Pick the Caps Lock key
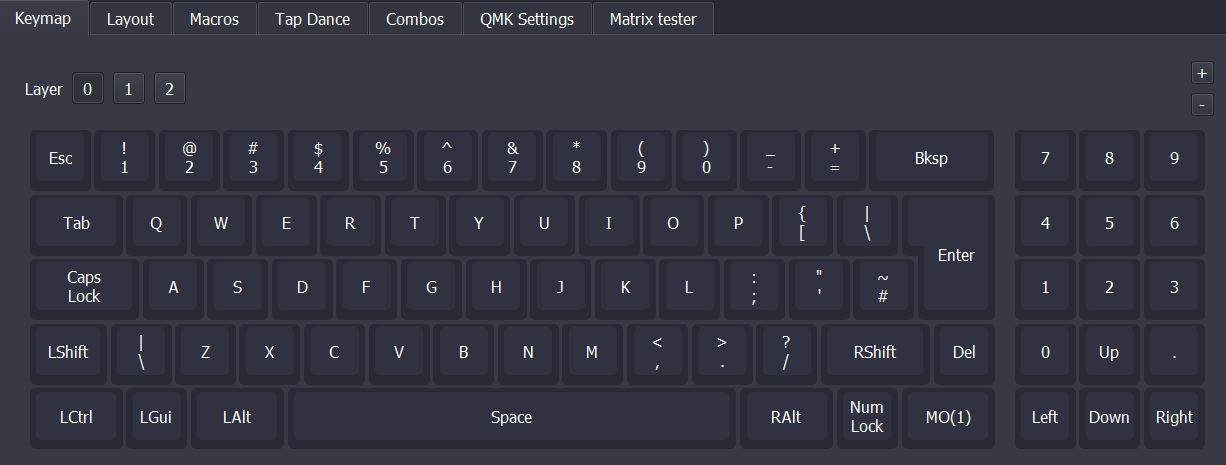 coord(84,287)
